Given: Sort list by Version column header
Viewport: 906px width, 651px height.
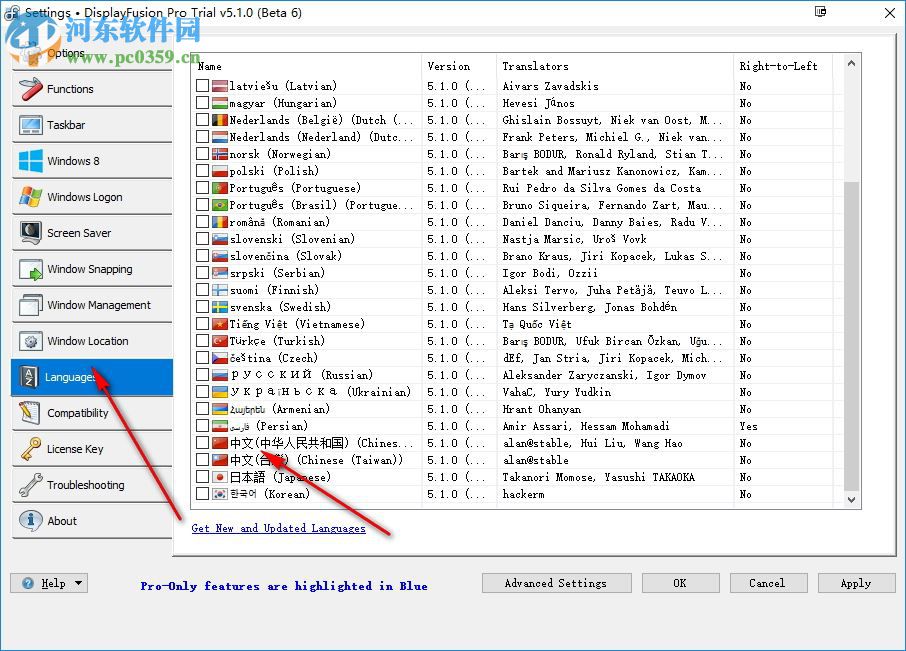Looking at the screenshot, I should [459, 66].
